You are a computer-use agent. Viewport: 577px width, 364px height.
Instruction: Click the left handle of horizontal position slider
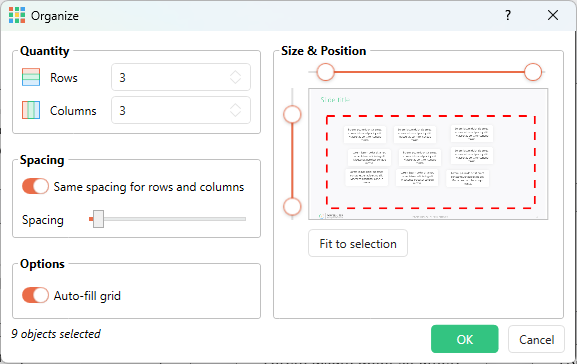click(x=326, y=72)
